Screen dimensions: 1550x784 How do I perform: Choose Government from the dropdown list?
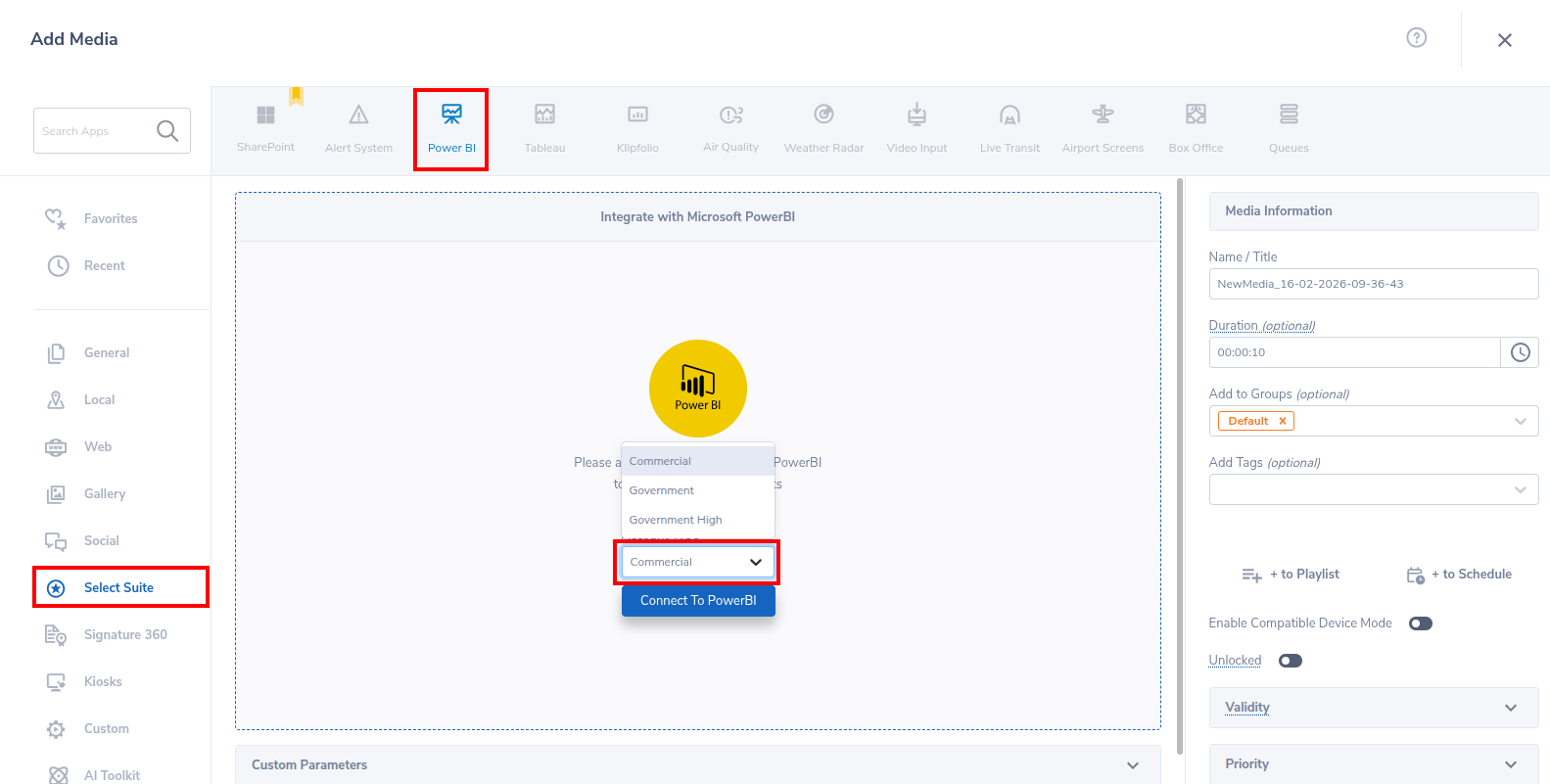[697, 490]
